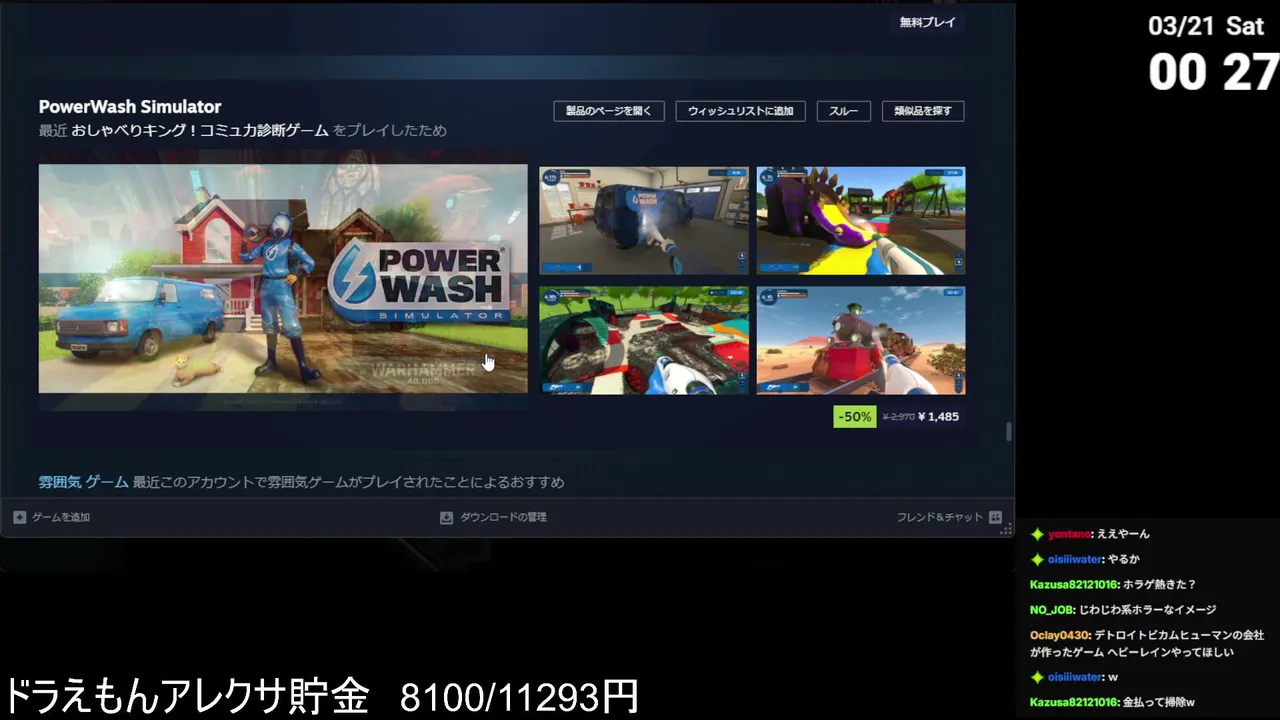Click the friends list icon beside フレンド＆チャット

tap(995, 517)
